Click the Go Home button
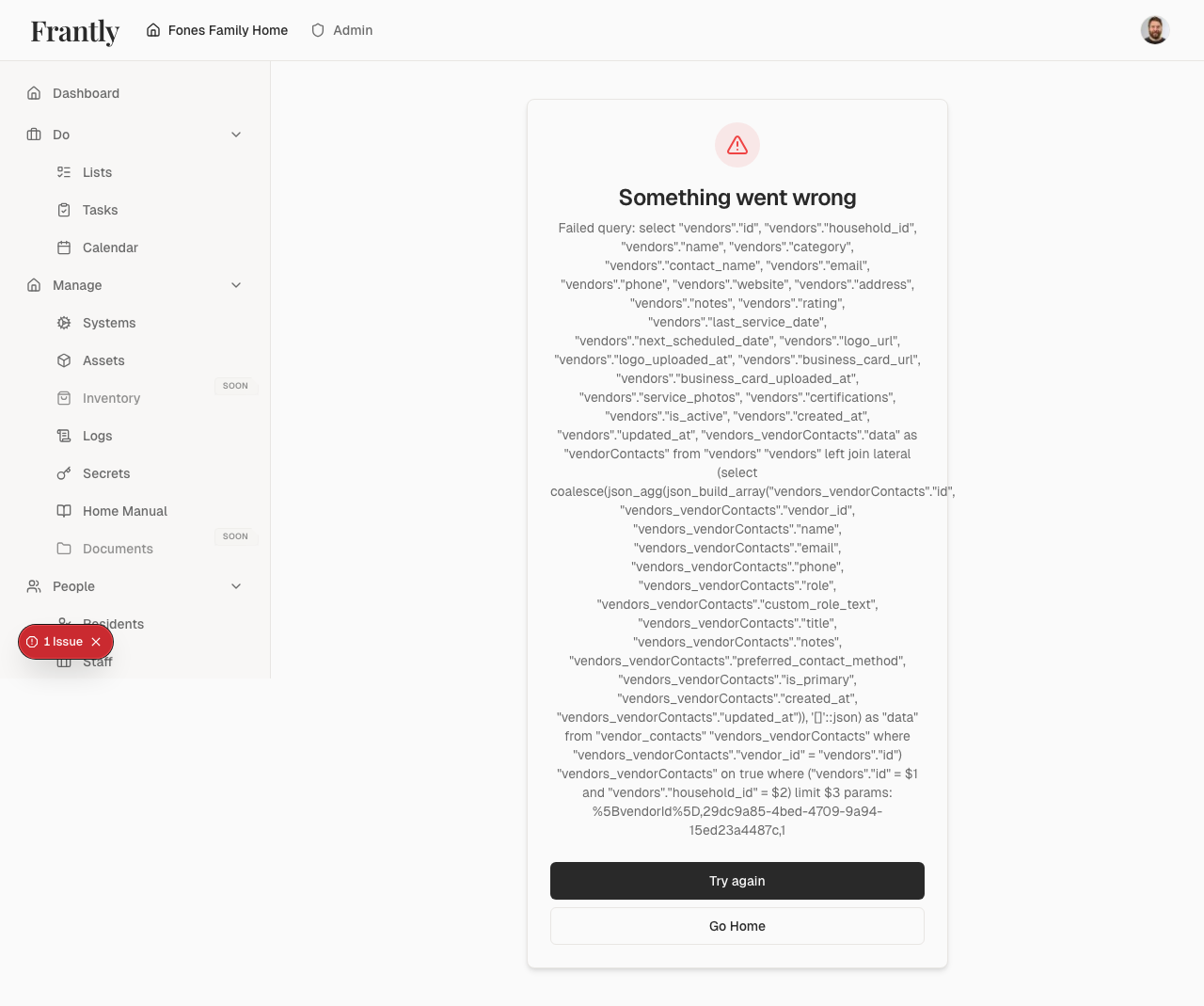Screen dimensions: 1204x1006 pyautogui.click(x=737, y=926)
